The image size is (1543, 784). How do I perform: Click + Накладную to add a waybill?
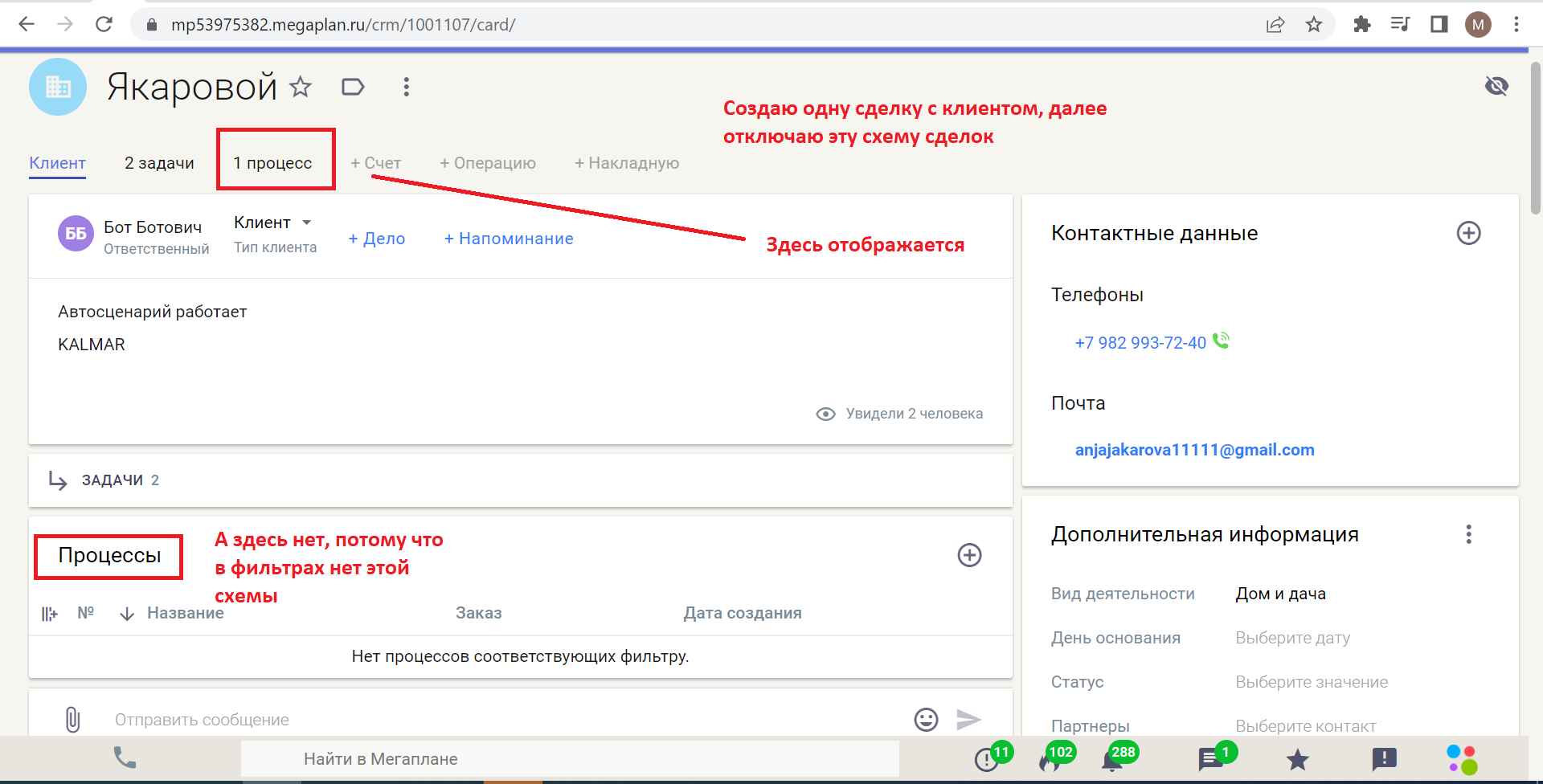[627, 163]
